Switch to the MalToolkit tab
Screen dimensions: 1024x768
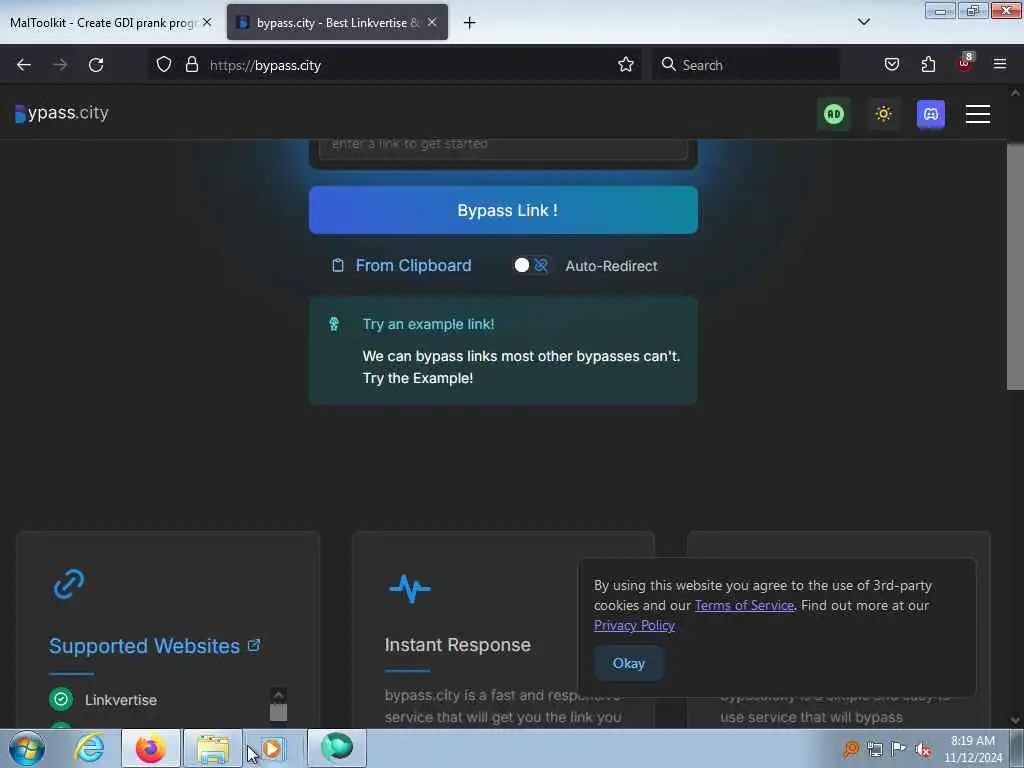click(103, 22)
